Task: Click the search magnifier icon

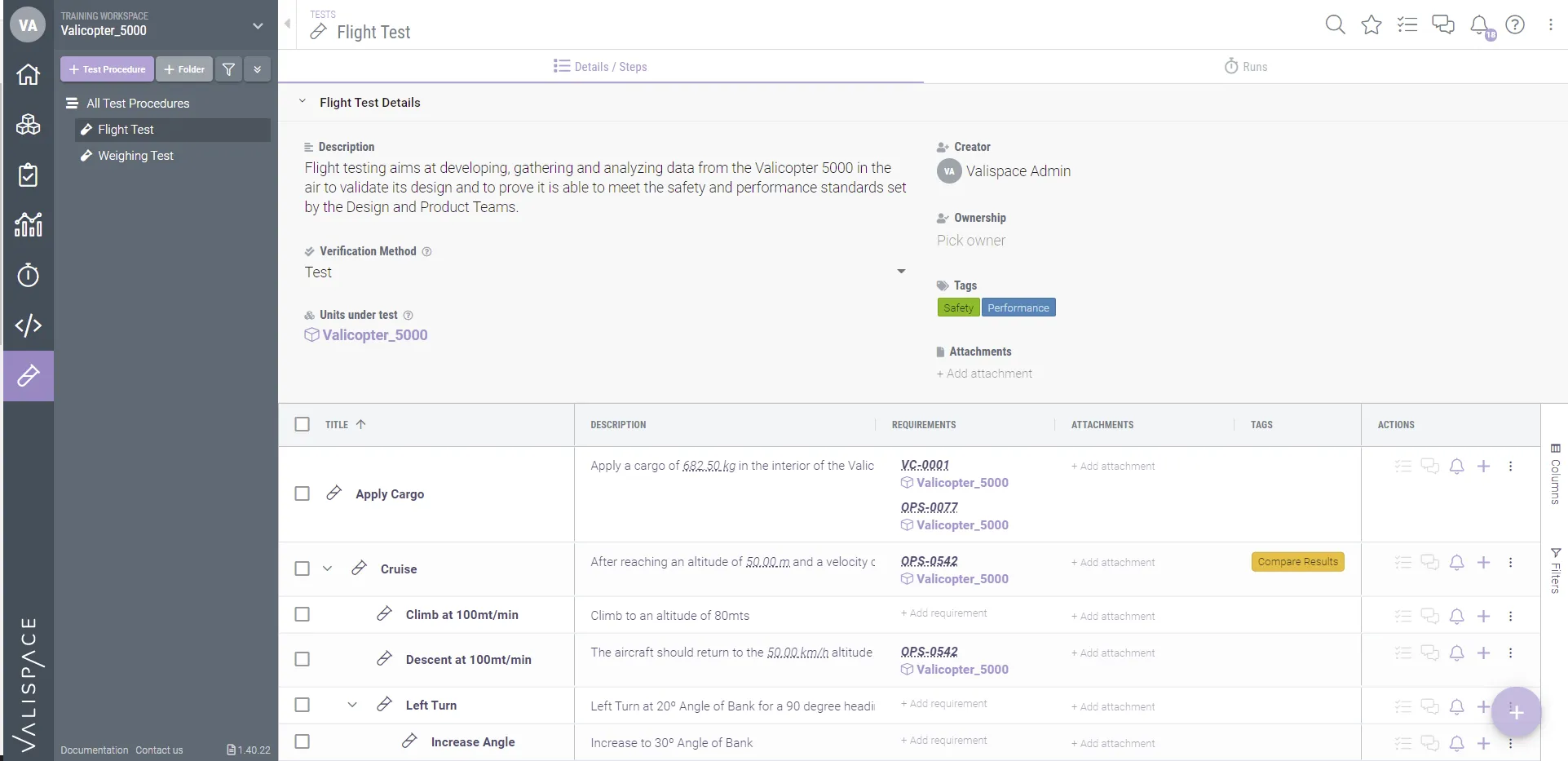Action: (1335, 24)
